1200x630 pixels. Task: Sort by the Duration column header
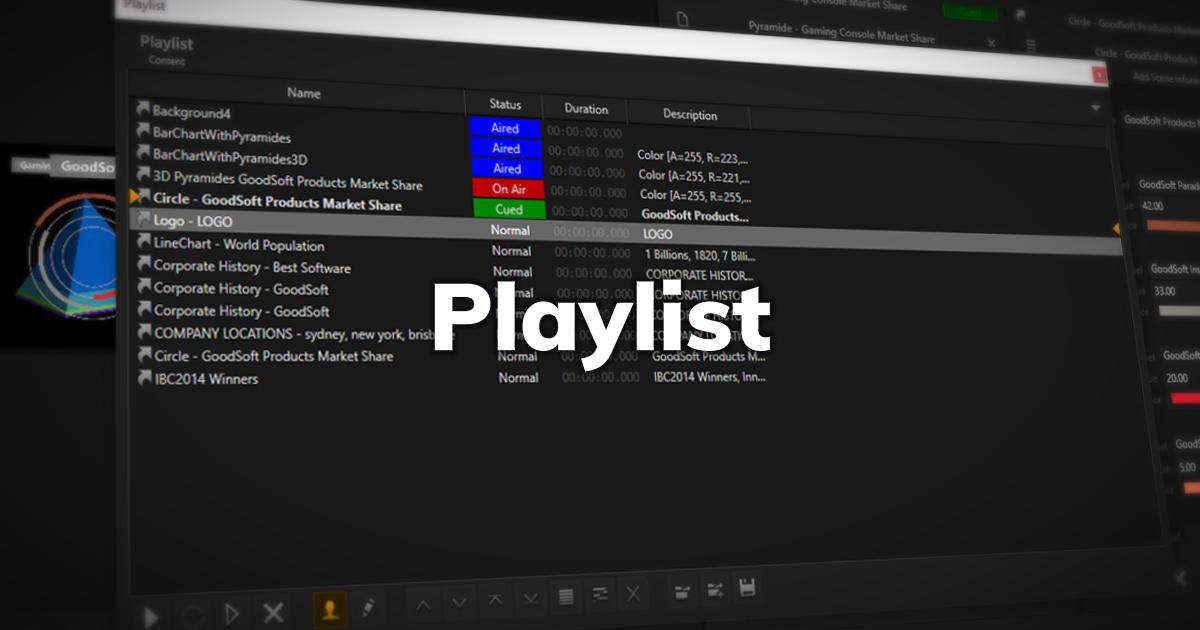(x=586, y=109)
